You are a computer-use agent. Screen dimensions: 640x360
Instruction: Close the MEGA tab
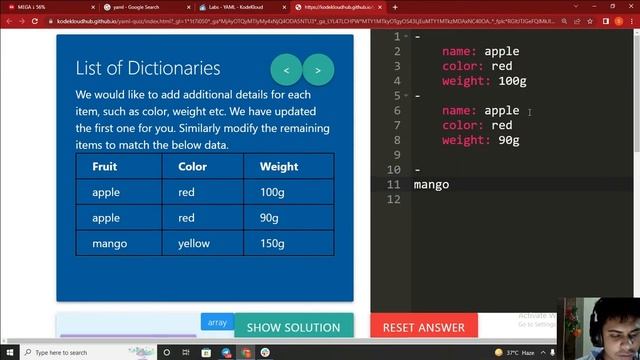coord(93,7)
